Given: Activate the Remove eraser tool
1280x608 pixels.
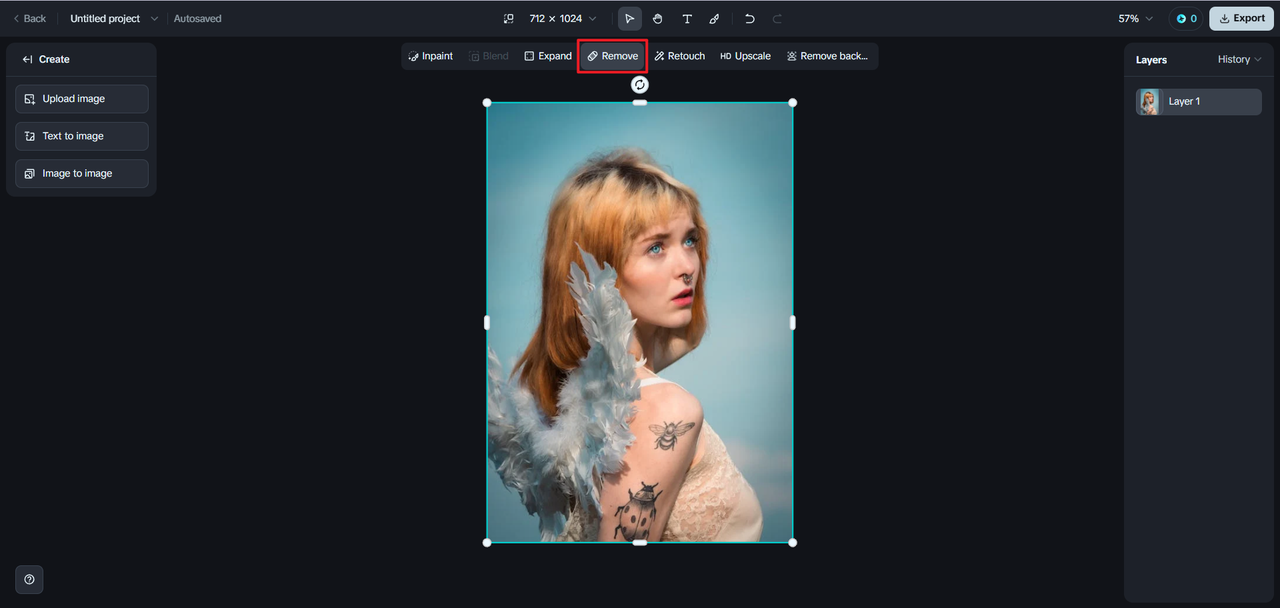Looking at the screenshot, I should (x=612, y=56).
